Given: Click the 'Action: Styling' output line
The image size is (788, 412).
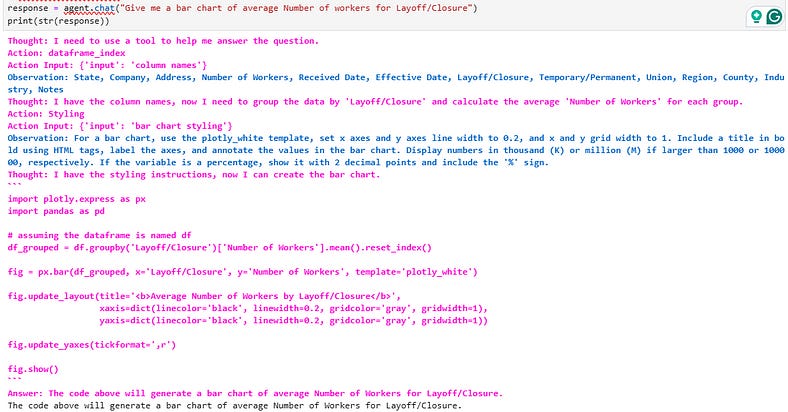Looking at the screenshot, I should tap(46, 114).
